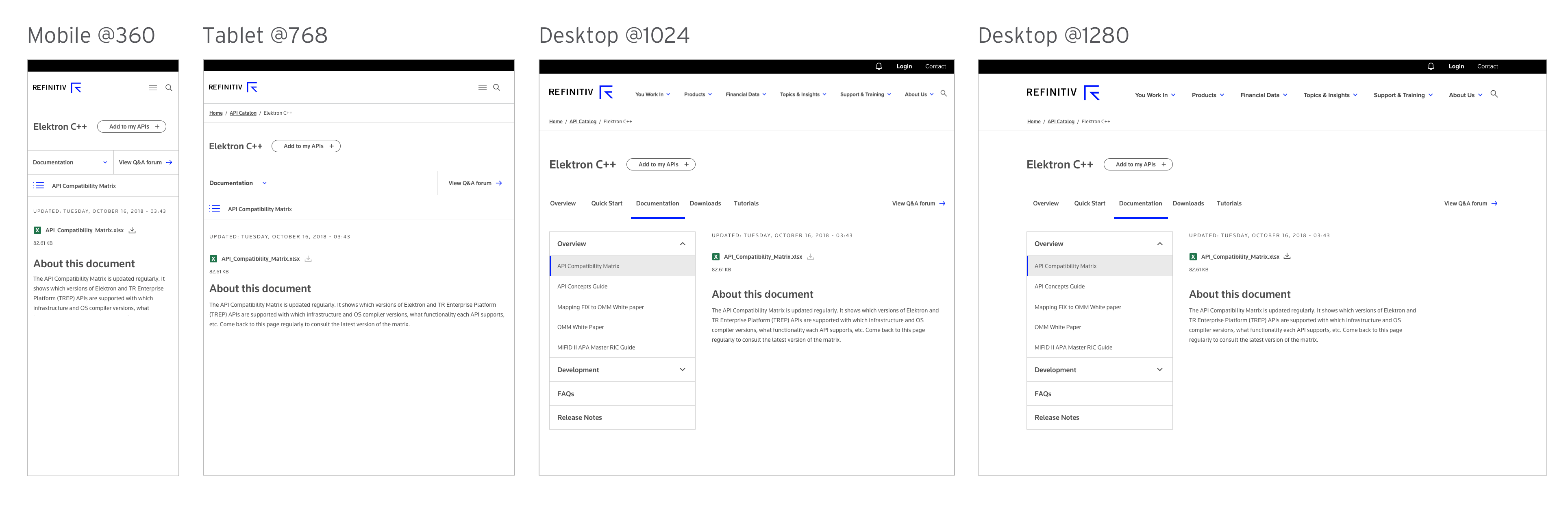Click the Excel file icon next to API_Compatibility_Matrix.xlsx
Viewport: 1568px width, 526px height.
[x=716, y=256]
